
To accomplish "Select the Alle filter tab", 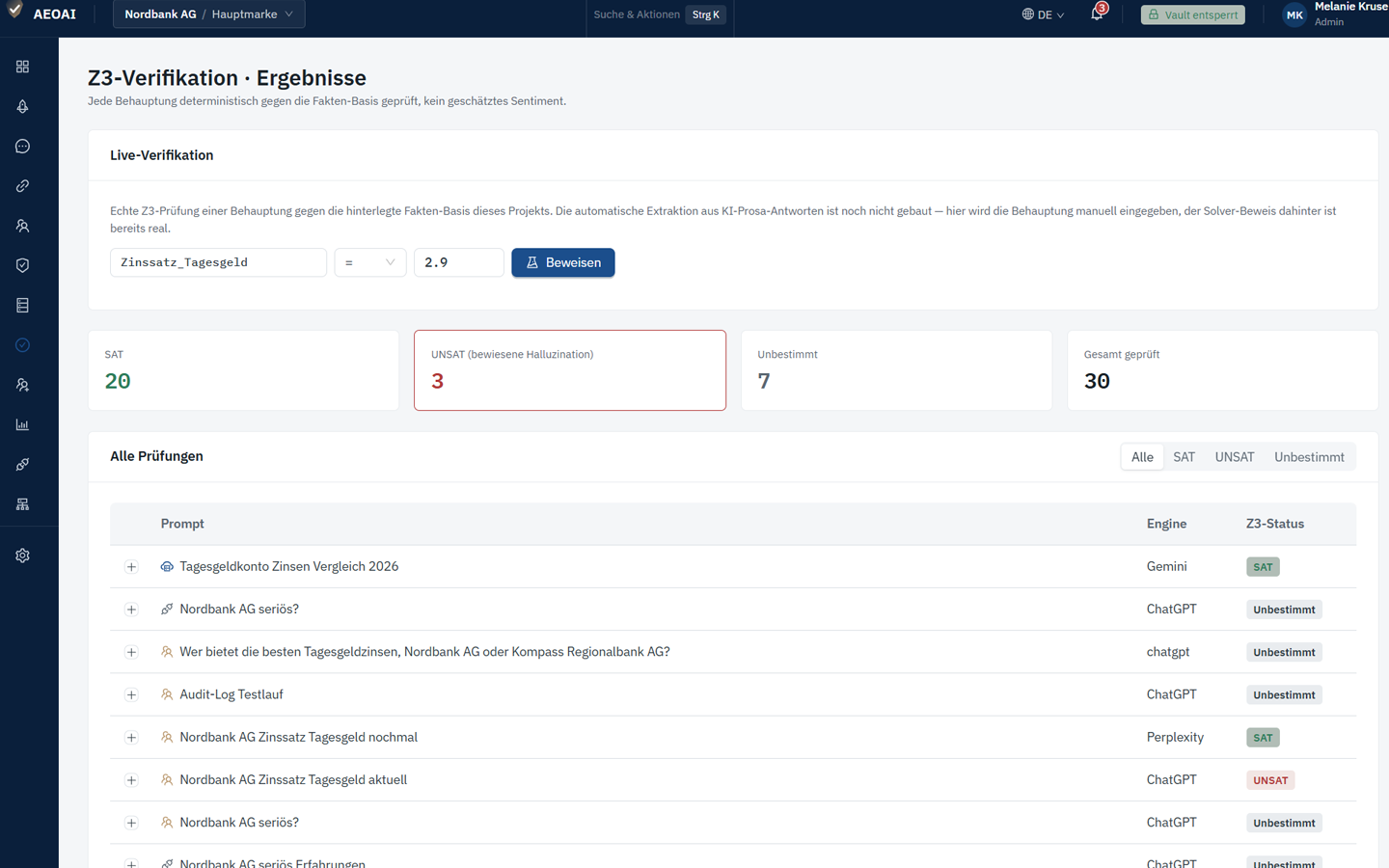I will click(1142, 457).
